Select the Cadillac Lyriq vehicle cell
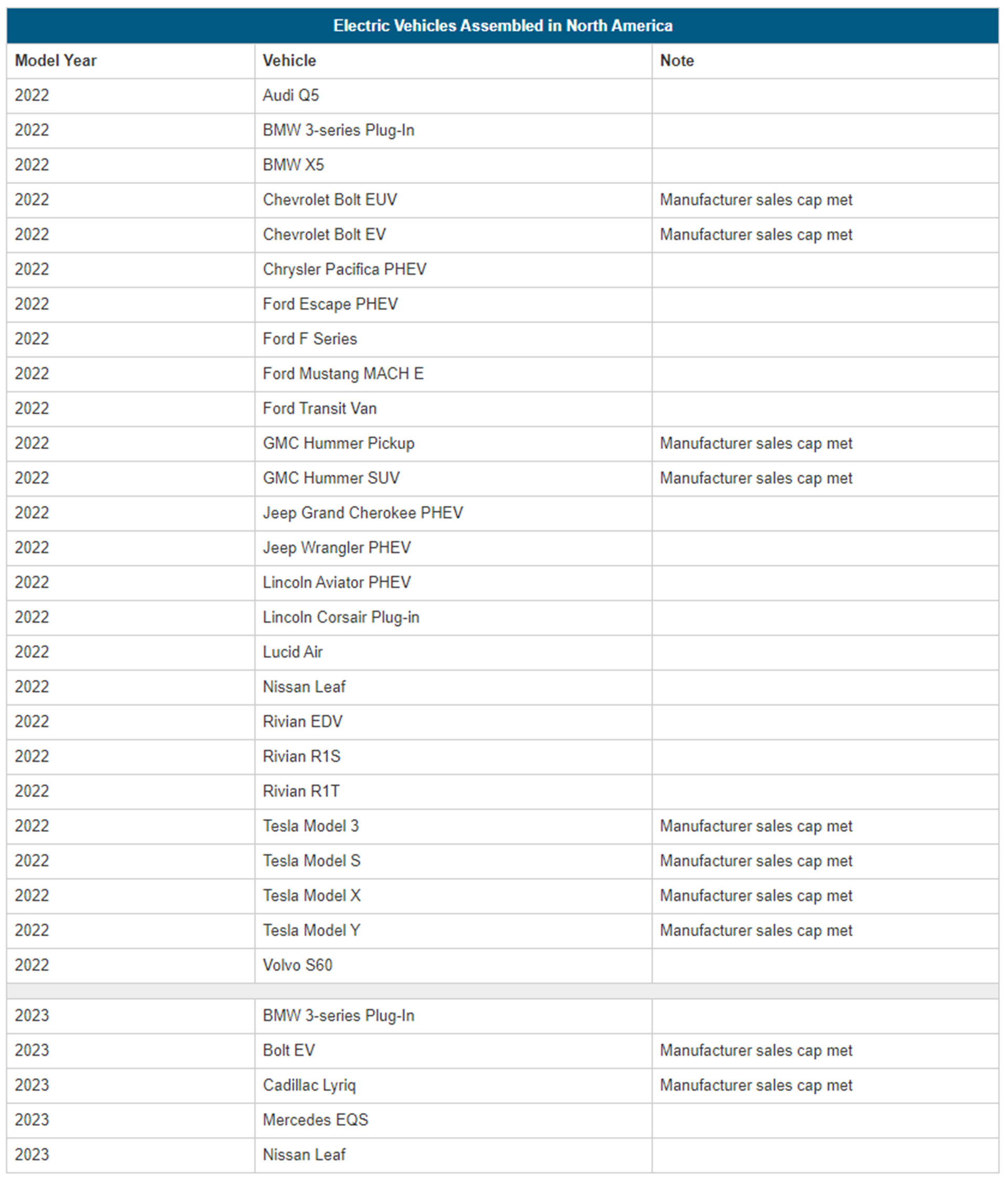Viewport: 1008px width, 1183px height. [x=309, y=1085]
